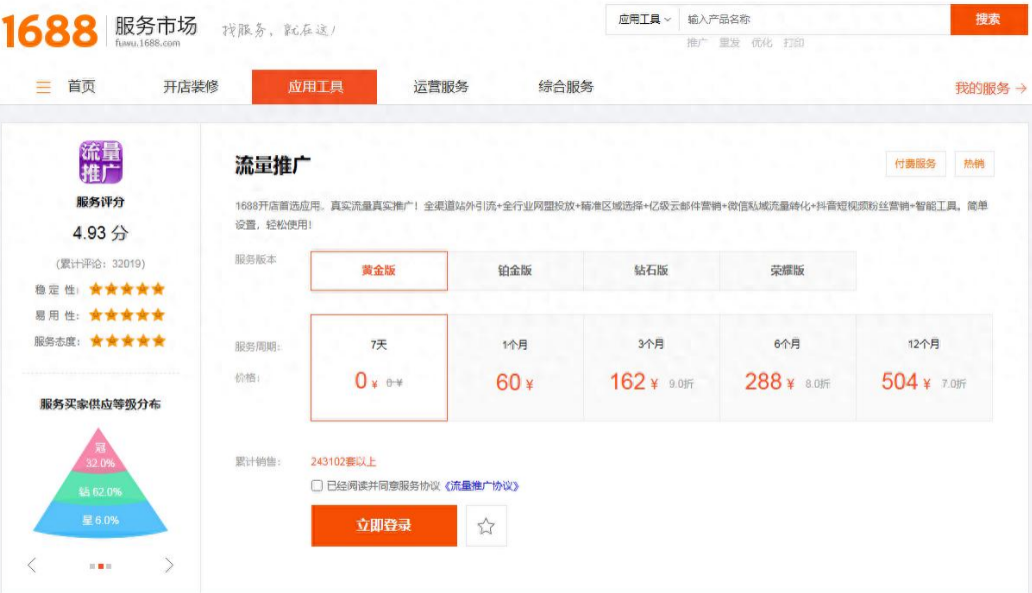Open the 应用工具 search category dropdown

[x=644, y=20]
